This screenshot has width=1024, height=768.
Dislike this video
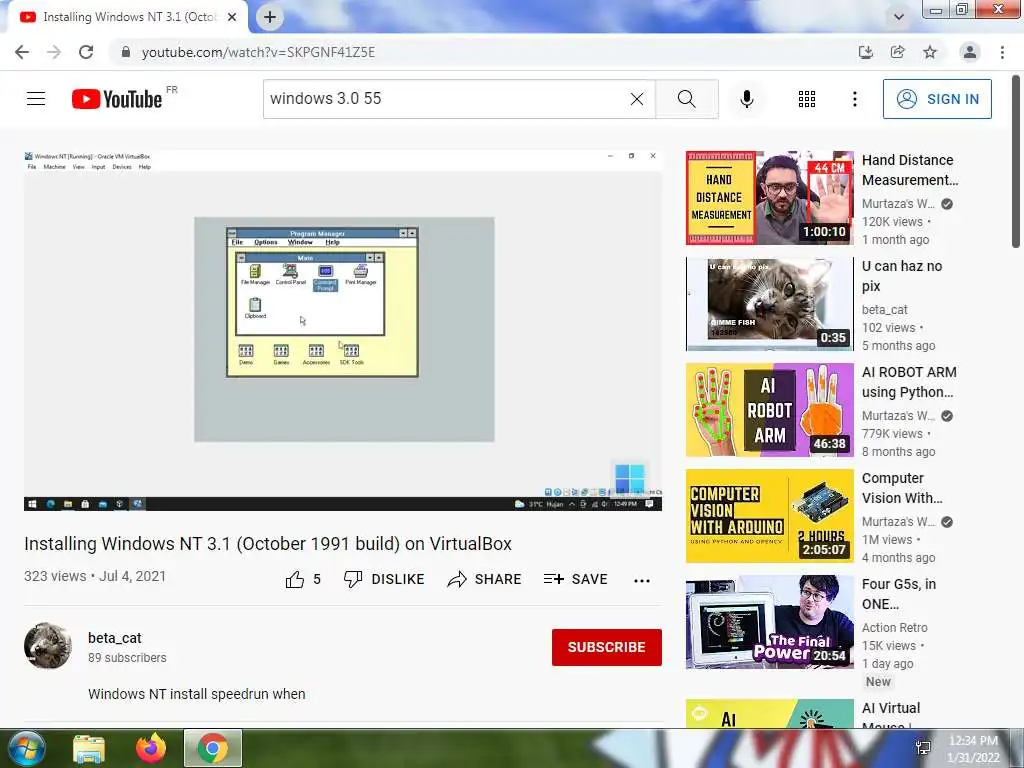(384, 579)
